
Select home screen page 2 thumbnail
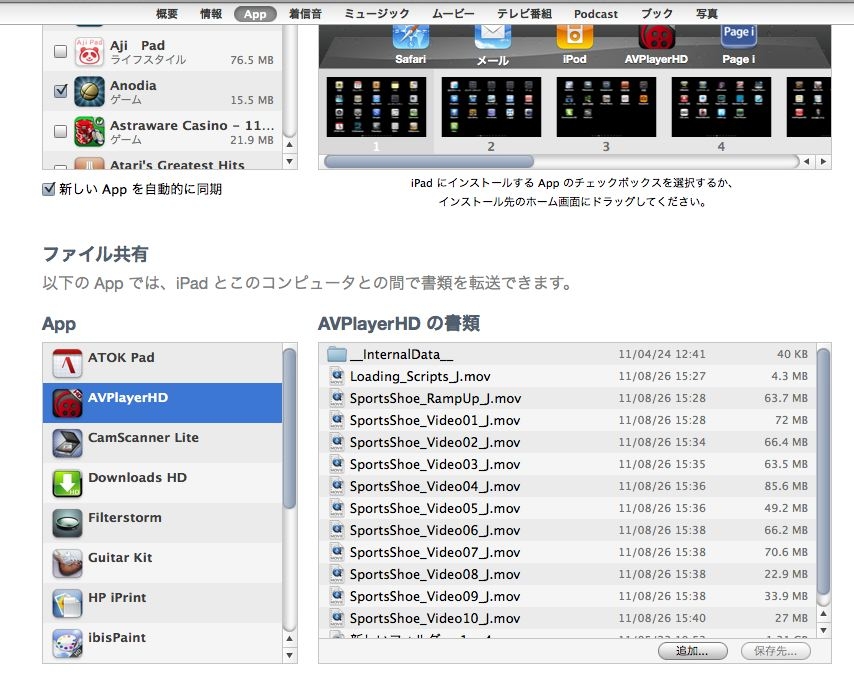pyautogui.click(x=491, y=107)
